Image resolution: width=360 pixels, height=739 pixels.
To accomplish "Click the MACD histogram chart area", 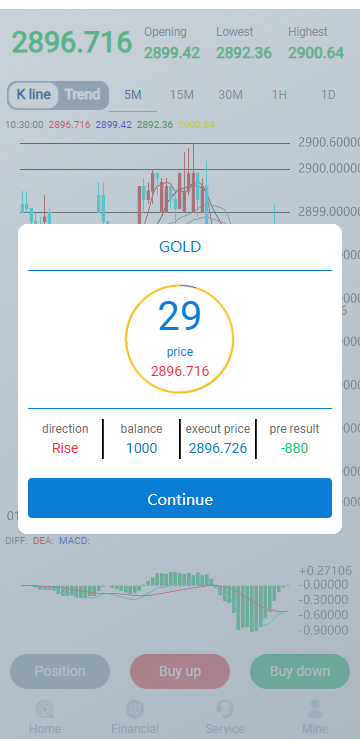I will click(x=155, y=599).
